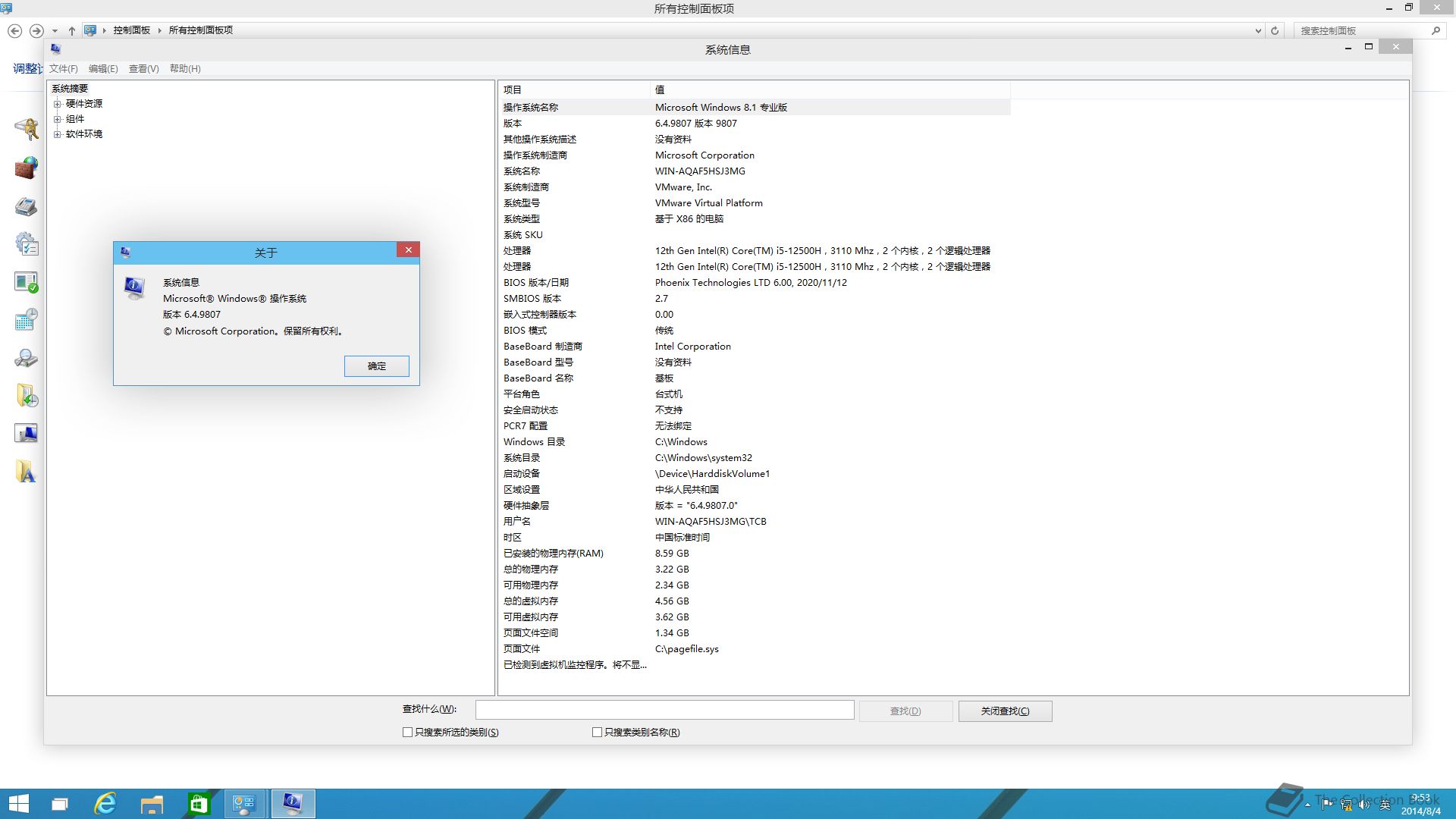Open the desktop window taskbar icon
Image resolution: width=1456 pixels, height=819 pixels.
(x=59, y=804)
